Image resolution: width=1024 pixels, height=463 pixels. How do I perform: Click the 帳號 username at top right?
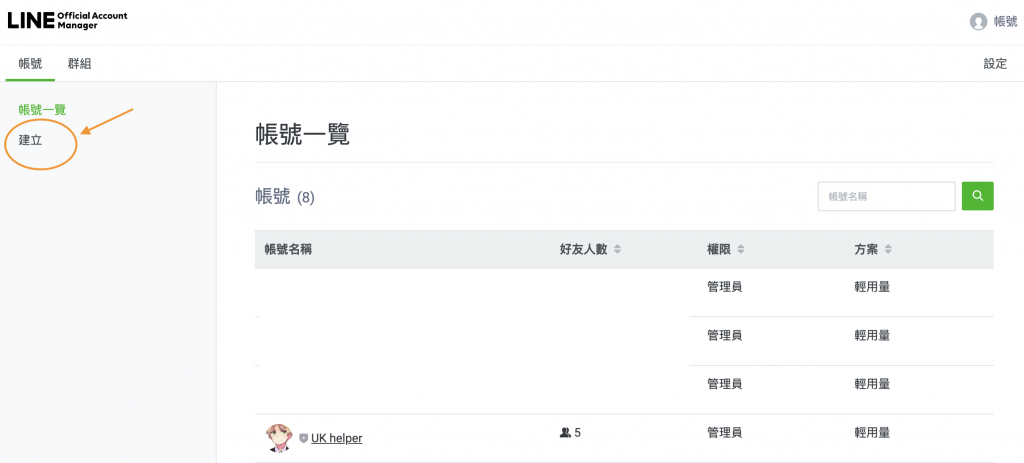1005,22
